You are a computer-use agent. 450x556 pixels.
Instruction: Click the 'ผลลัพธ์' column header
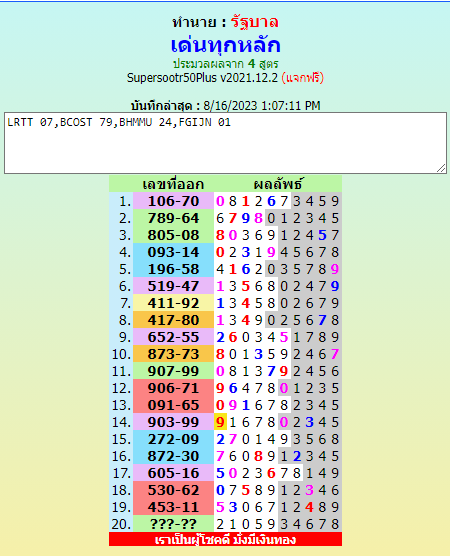point(278,184)
